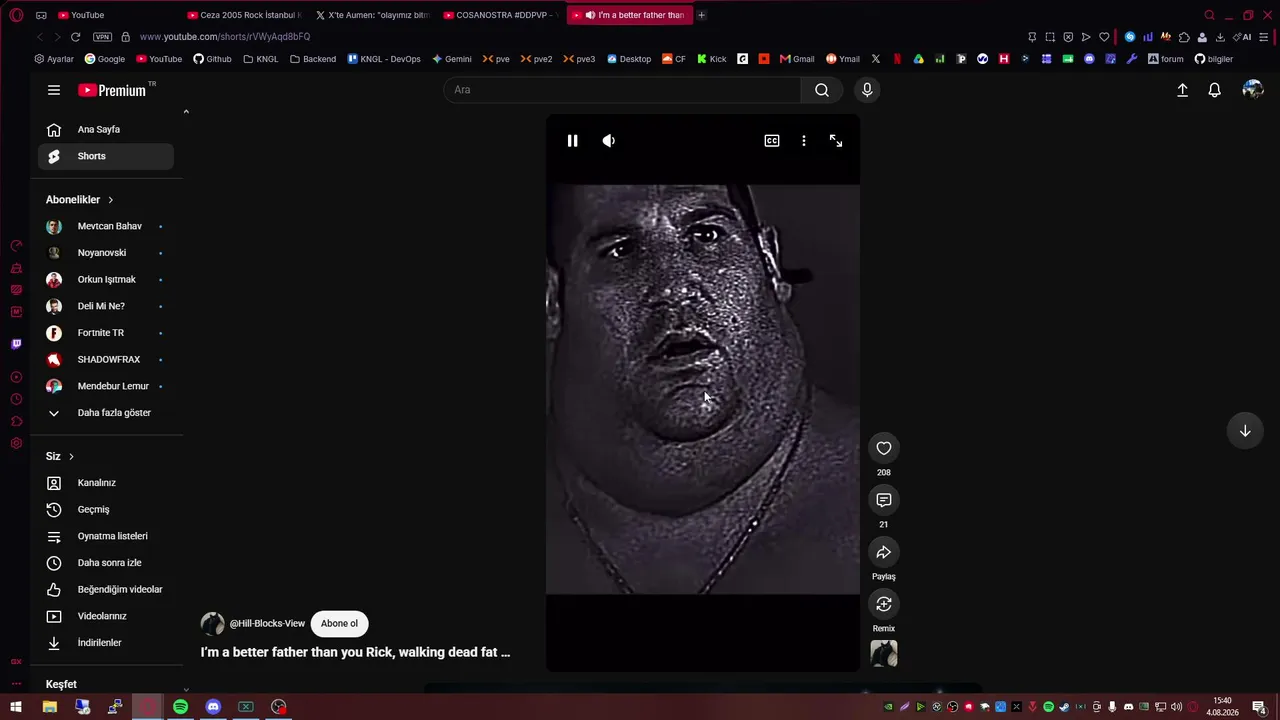Pause the Shorts video
1280x720 pixels.
tap(572, 141)
